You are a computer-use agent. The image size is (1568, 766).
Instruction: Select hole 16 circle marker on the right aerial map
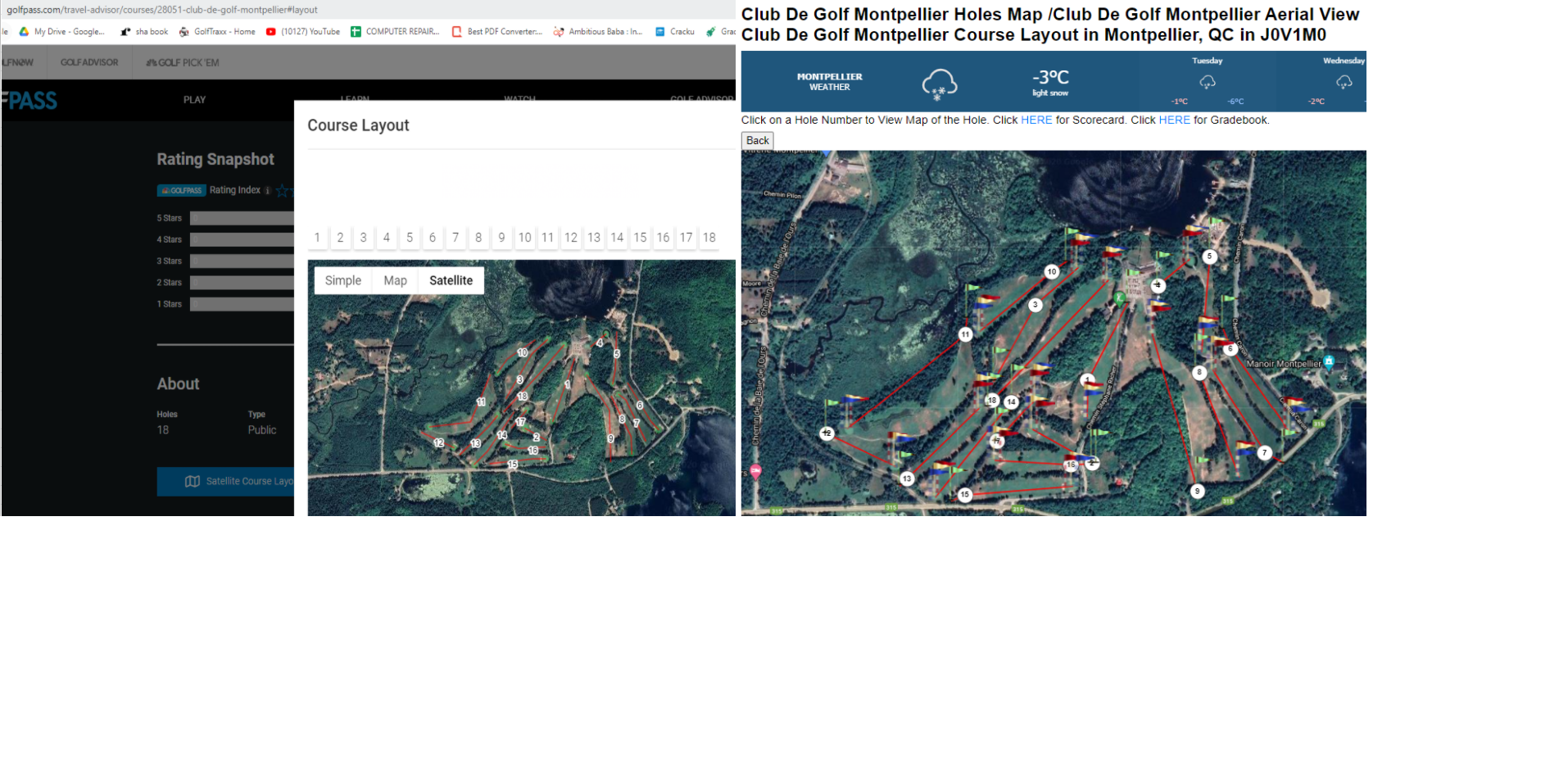(1071, 465)
